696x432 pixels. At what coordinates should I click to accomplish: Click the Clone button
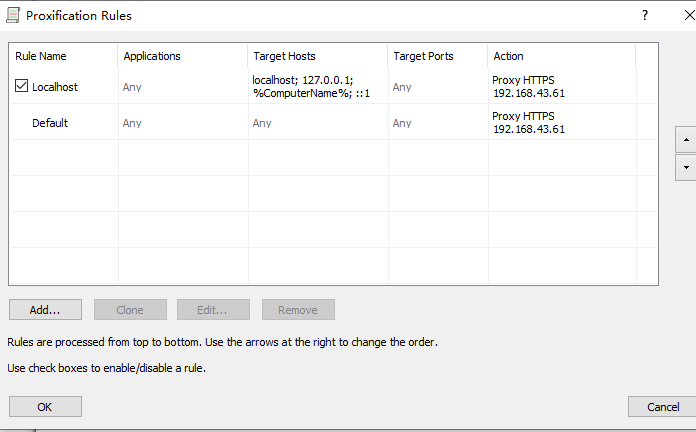pyautogui.click(x=130, y=309)
